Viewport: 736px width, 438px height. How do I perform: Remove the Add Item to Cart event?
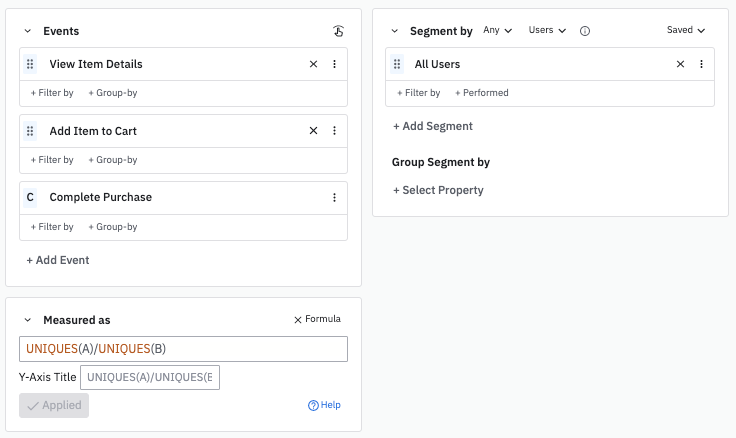pos(313,131)
